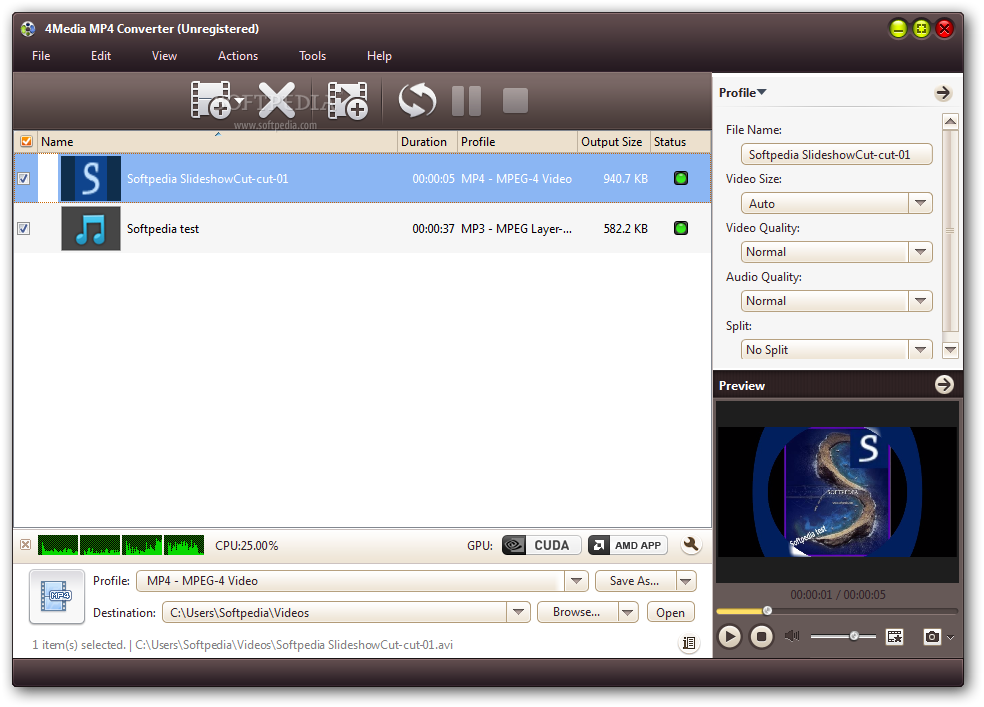Click the Profile panel scrollbar up arrow

tap(951, 121)
